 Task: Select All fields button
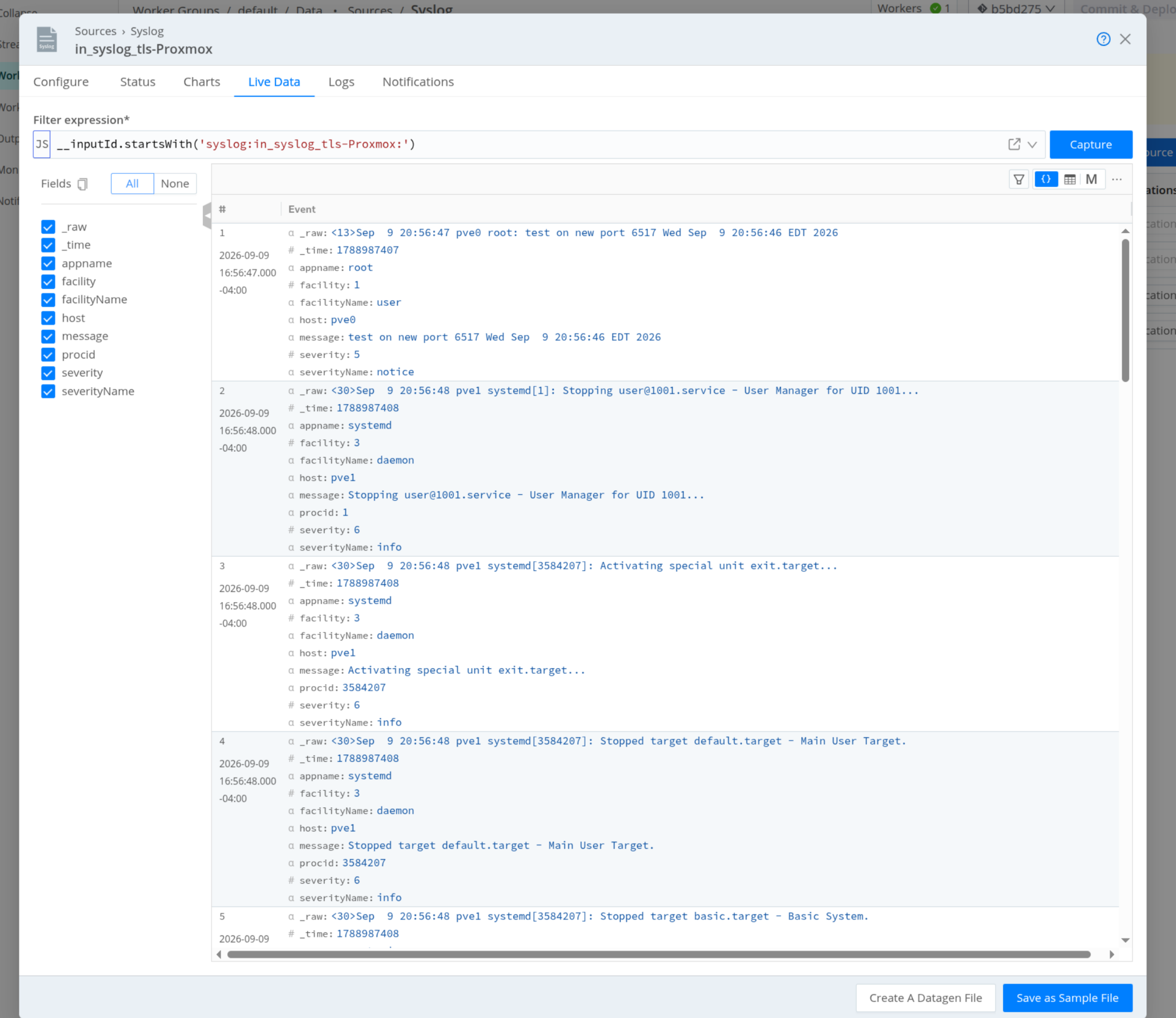pyautogui.click(x=132, y=184)
